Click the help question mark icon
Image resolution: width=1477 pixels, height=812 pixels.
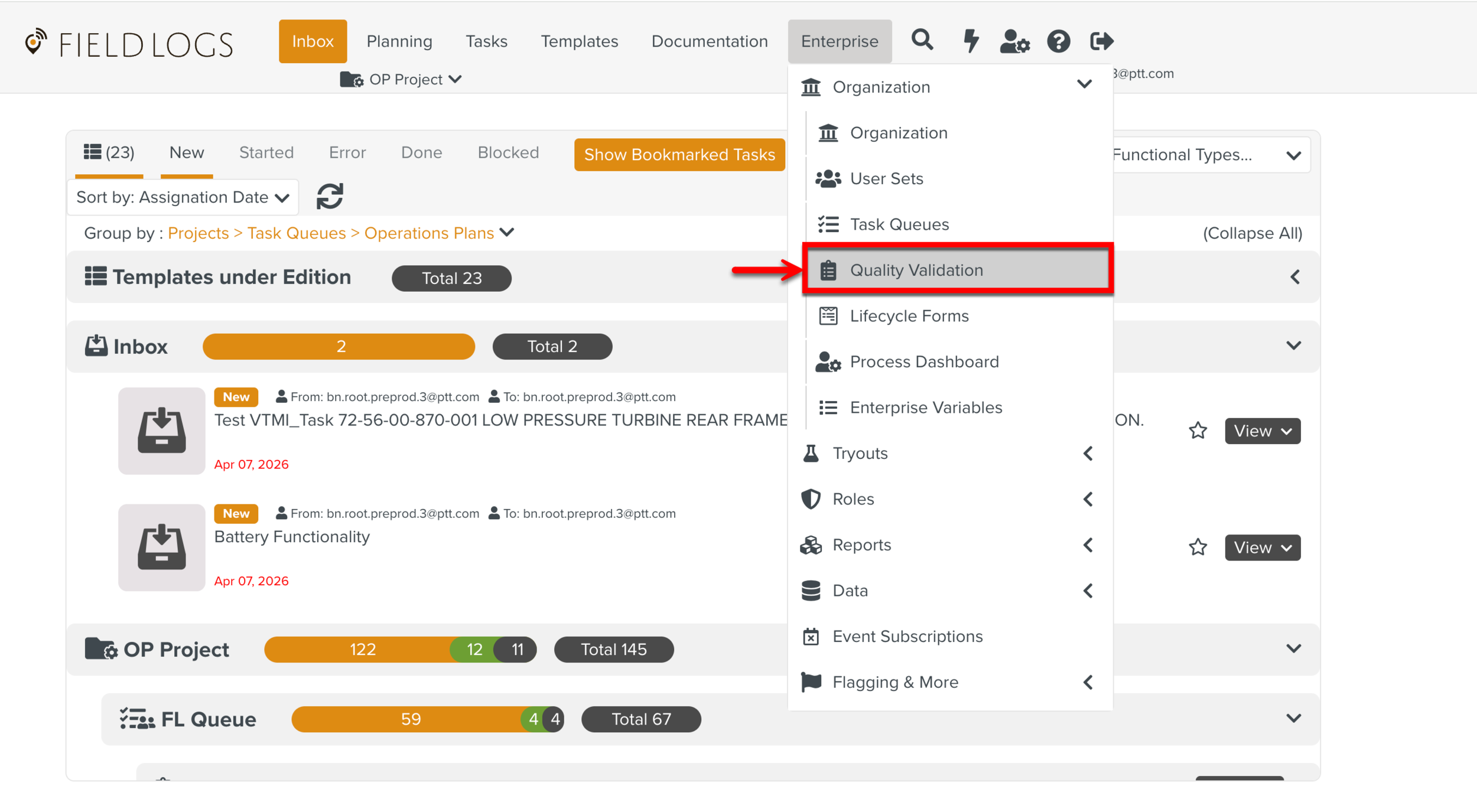click(1058, 41)
